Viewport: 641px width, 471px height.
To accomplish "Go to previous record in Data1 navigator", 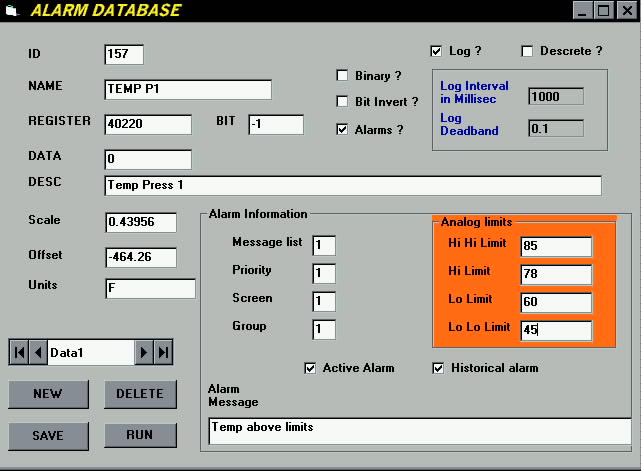I will (x=38, y=352).
